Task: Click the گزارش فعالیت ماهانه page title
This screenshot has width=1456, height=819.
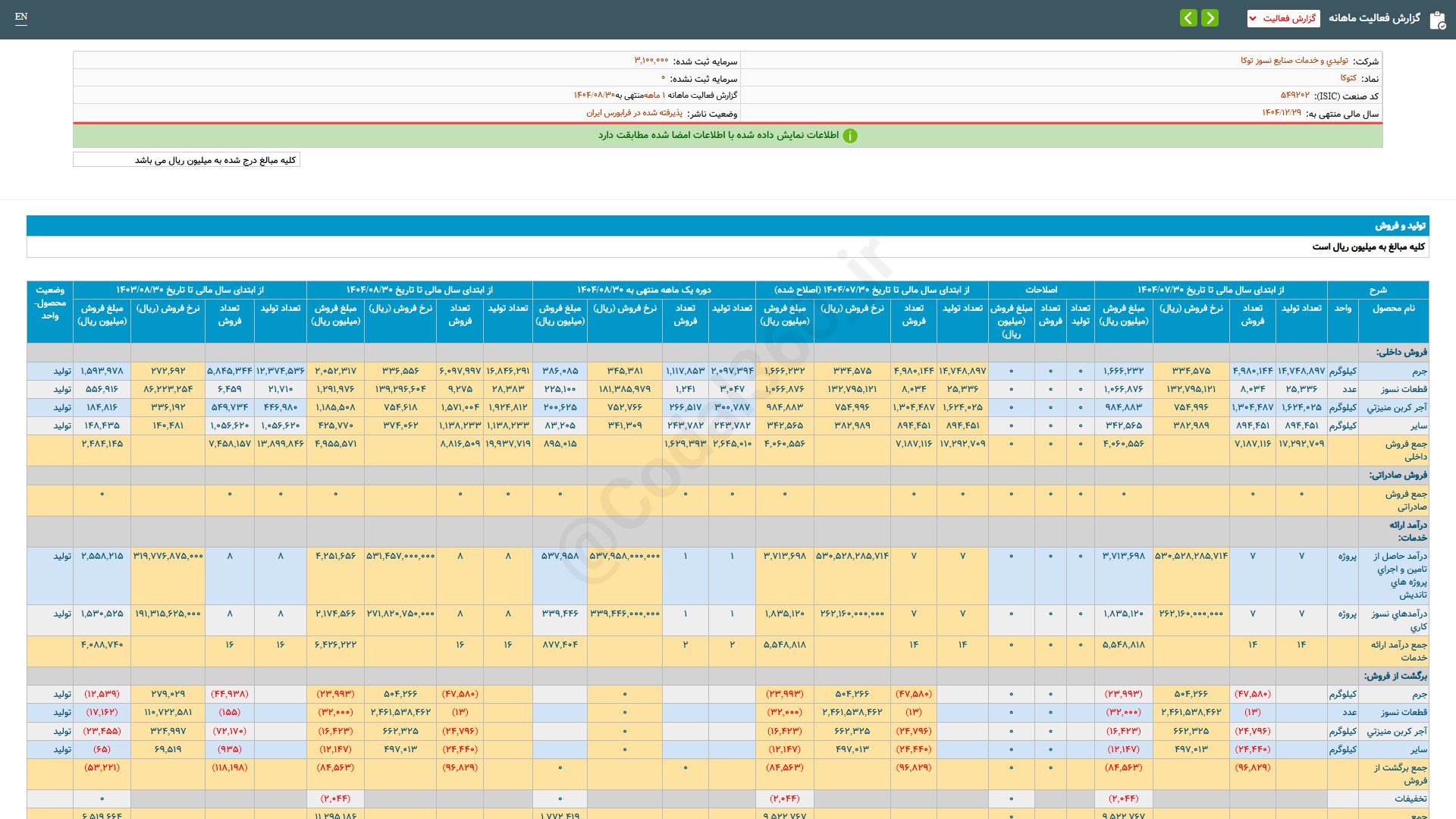Action: coord(1374,18)
